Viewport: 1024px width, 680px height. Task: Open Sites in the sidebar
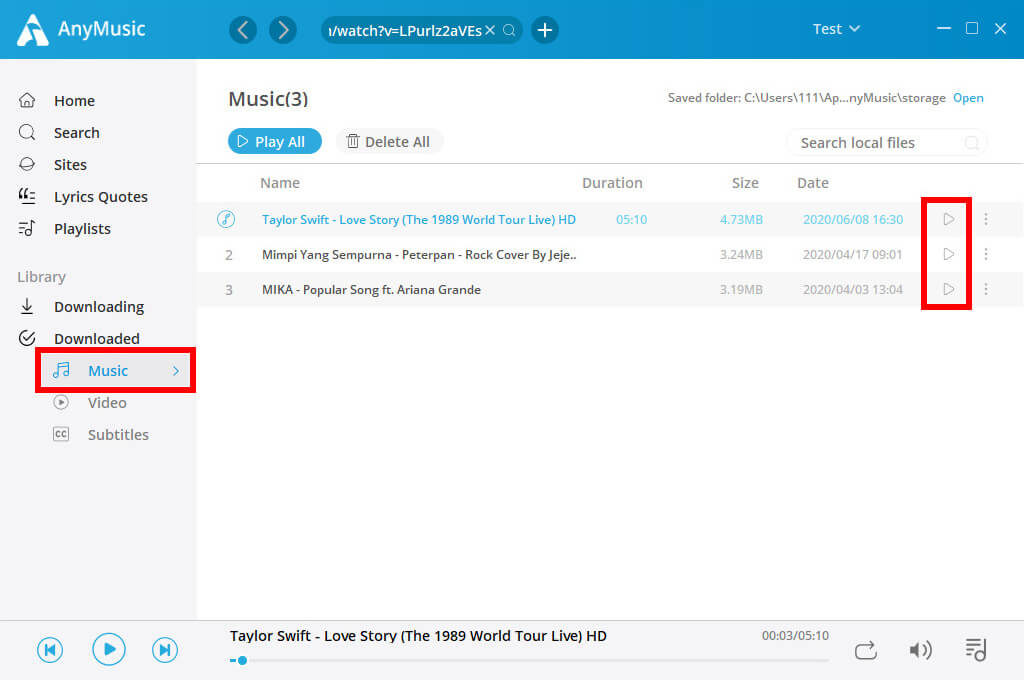70,165
